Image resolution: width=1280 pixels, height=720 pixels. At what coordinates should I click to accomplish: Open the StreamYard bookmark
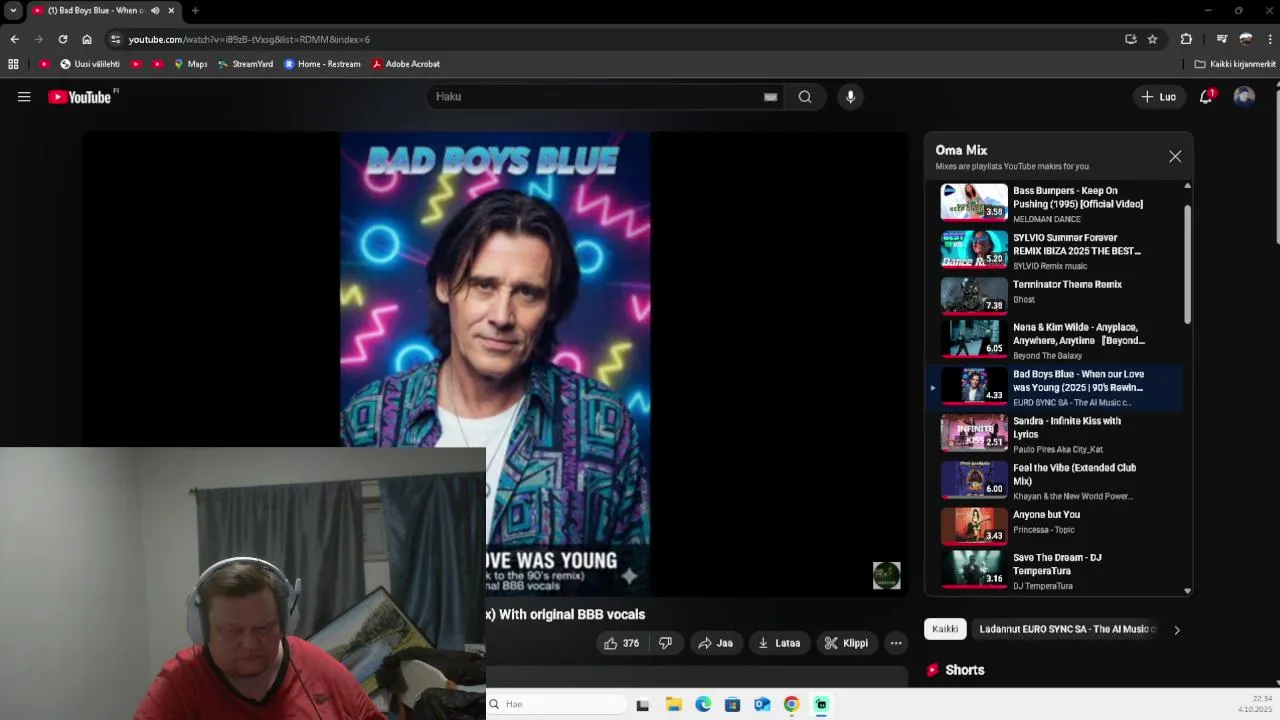[245, 64]
